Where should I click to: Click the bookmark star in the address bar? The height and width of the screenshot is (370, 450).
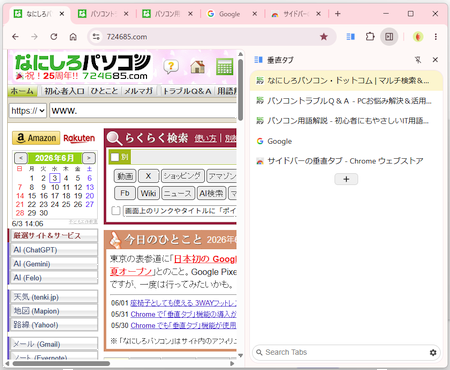(x=324, y=37)
